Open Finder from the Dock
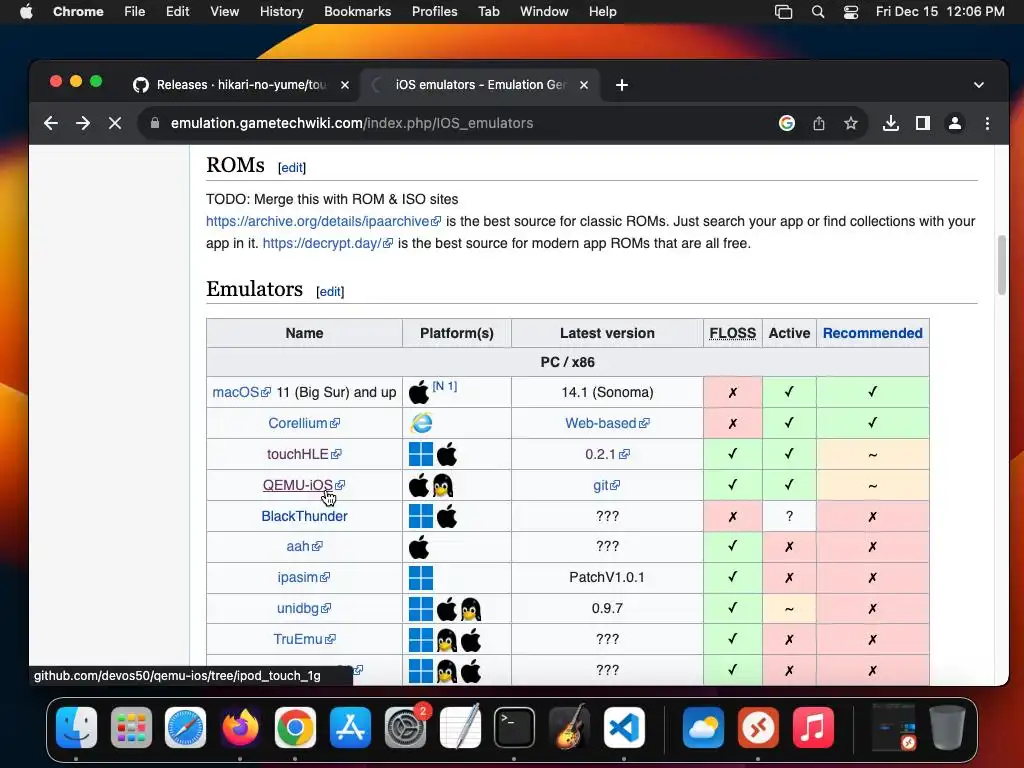1024x768 pixels. 76,727
